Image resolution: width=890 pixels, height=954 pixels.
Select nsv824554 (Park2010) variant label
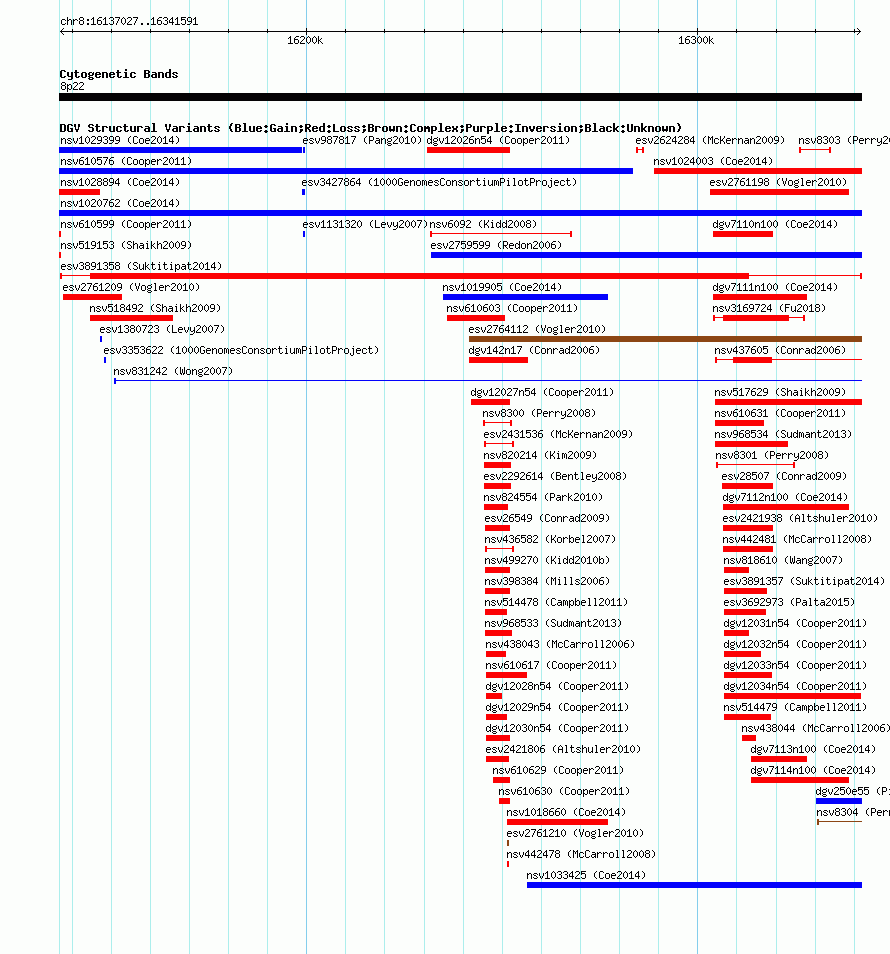coord(543,497)
